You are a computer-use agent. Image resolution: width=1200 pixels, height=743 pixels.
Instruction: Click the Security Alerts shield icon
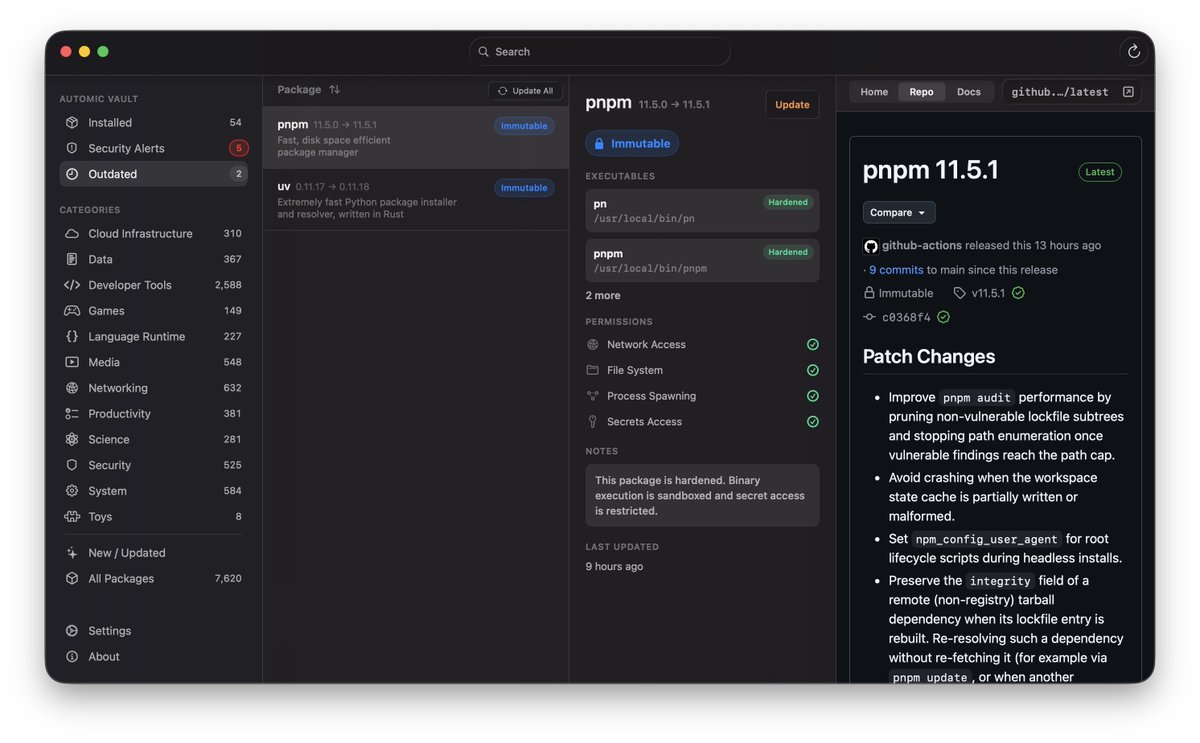click(x=72, y=148)
